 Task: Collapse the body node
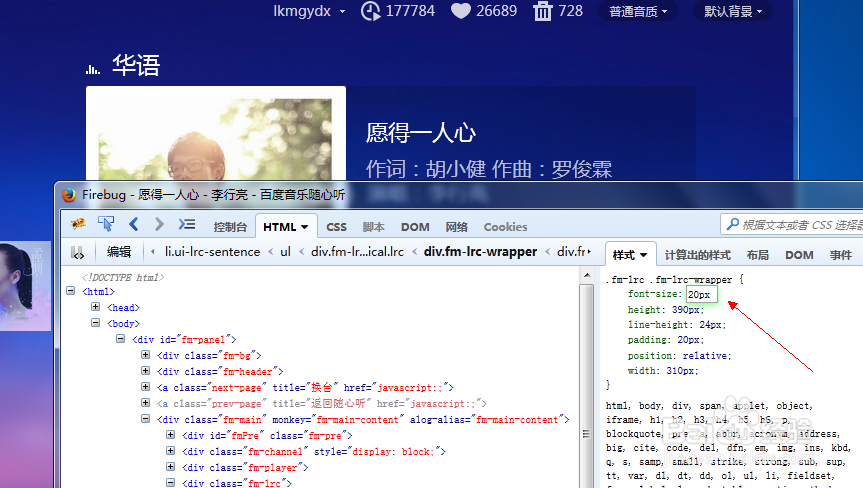pyautogui.click(x=95, y=322)
